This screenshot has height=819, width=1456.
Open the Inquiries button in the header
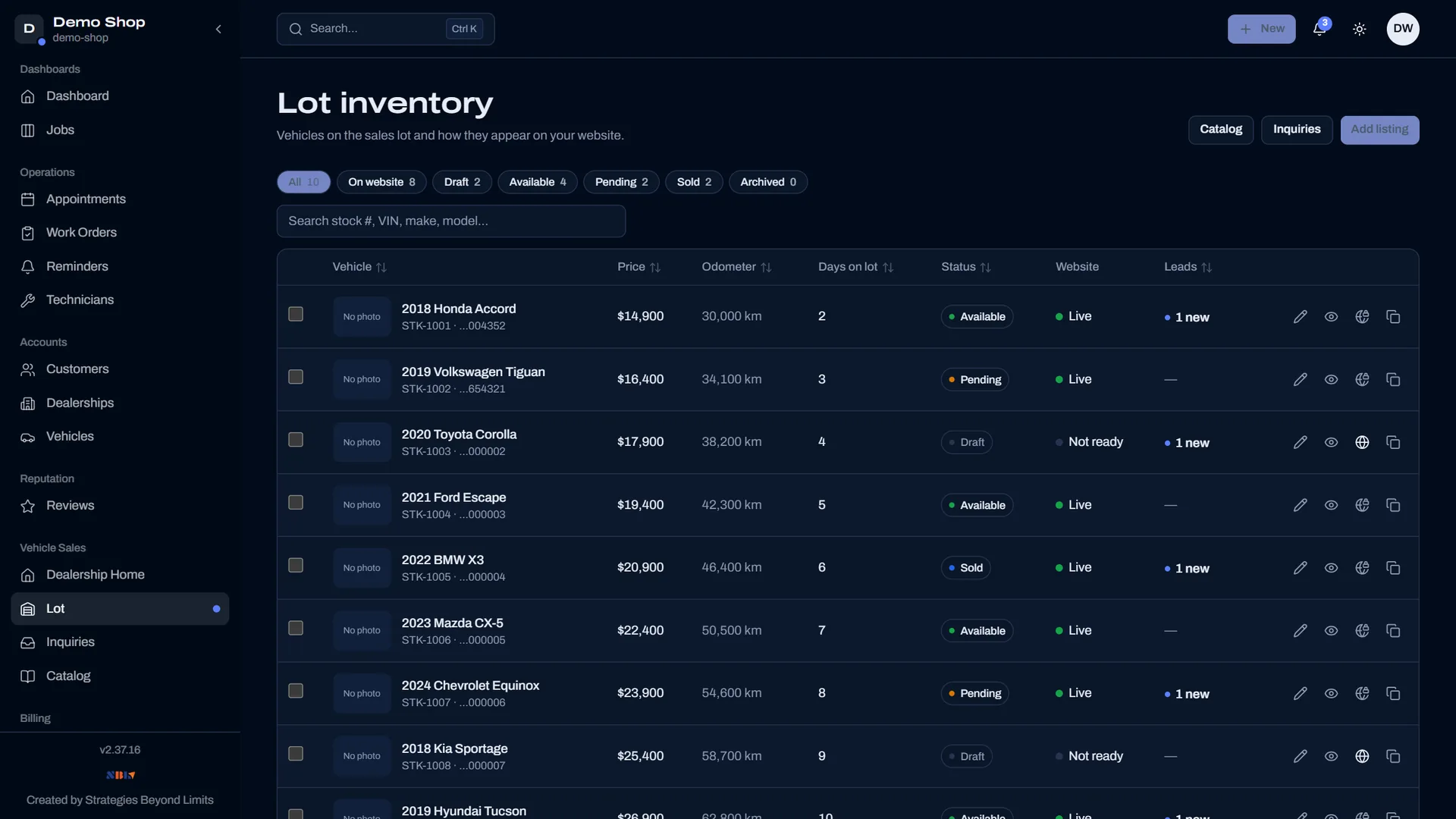(x=1297, y=130)
